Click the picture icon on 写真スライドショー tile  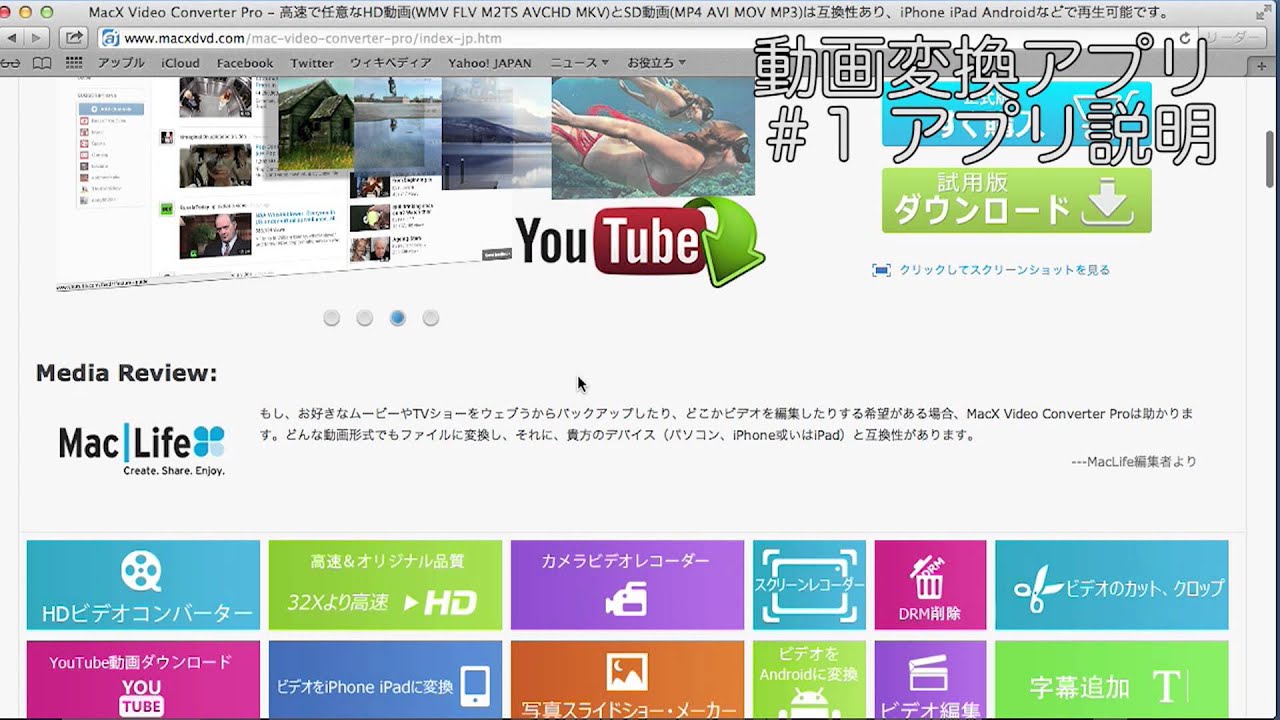(627, 672)
